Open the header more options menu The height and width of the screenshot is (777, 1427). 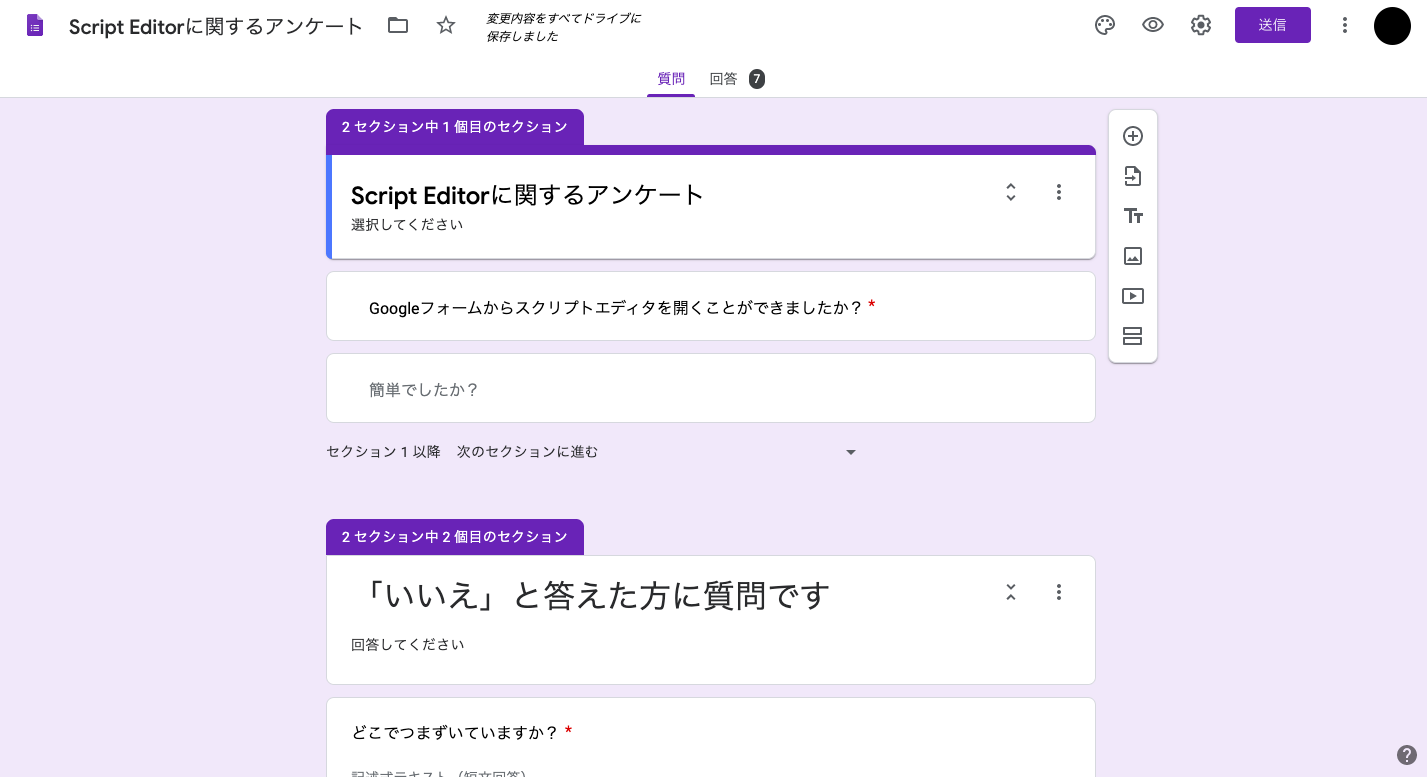pos(1345,26)
